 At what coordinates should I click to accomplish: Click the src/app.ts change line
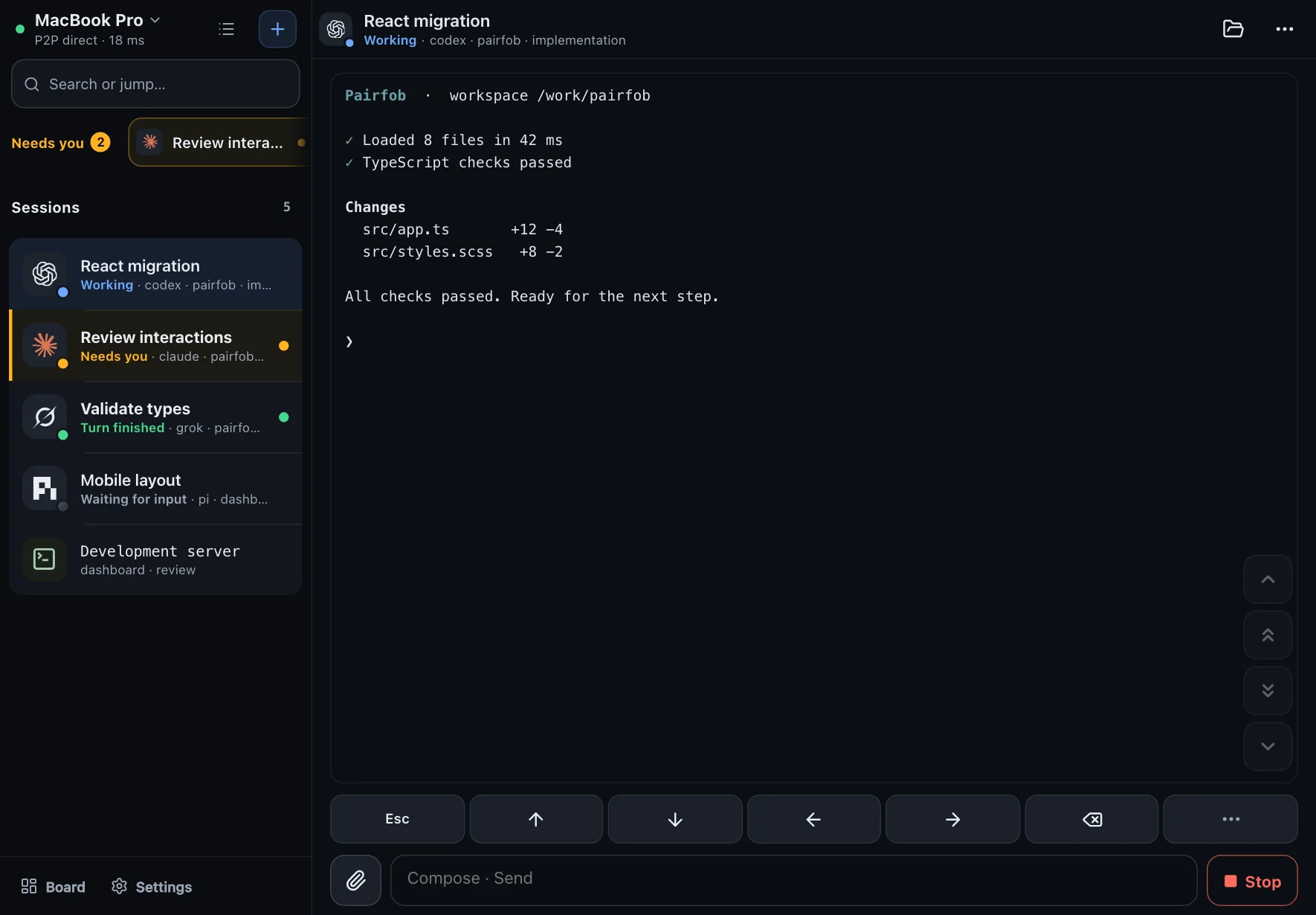point(462,229)
